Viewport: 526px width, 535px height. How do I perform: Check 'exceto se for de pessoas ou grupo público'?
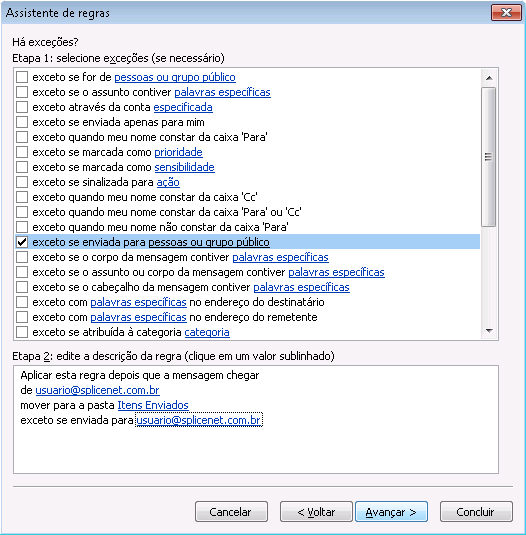coord(22,77)
